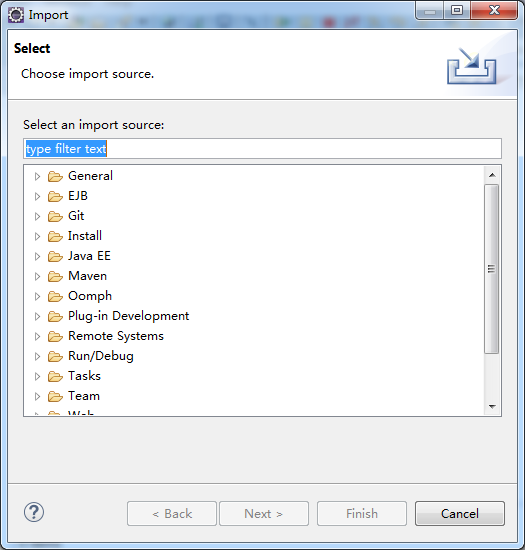Image resolution: width=525 pixels, height=550 pixels.
Task: Click the Maven folder icon
Action: point(55,276)
